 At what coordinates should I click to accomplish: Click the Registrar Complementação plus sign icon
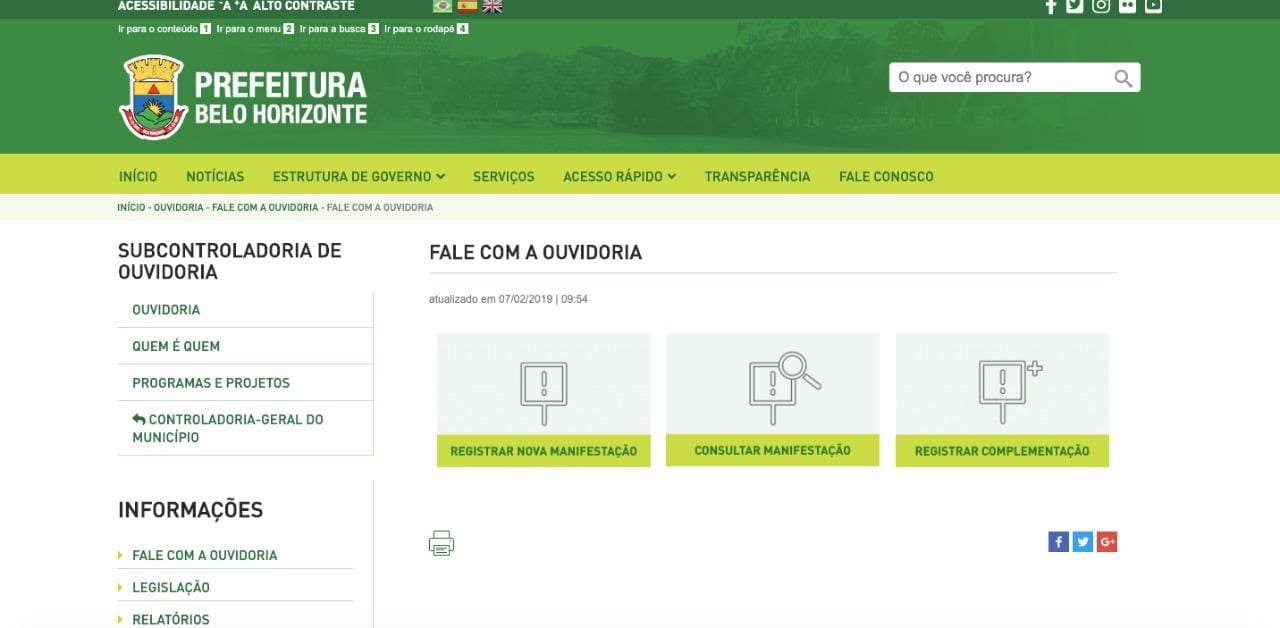point(1009,391)
